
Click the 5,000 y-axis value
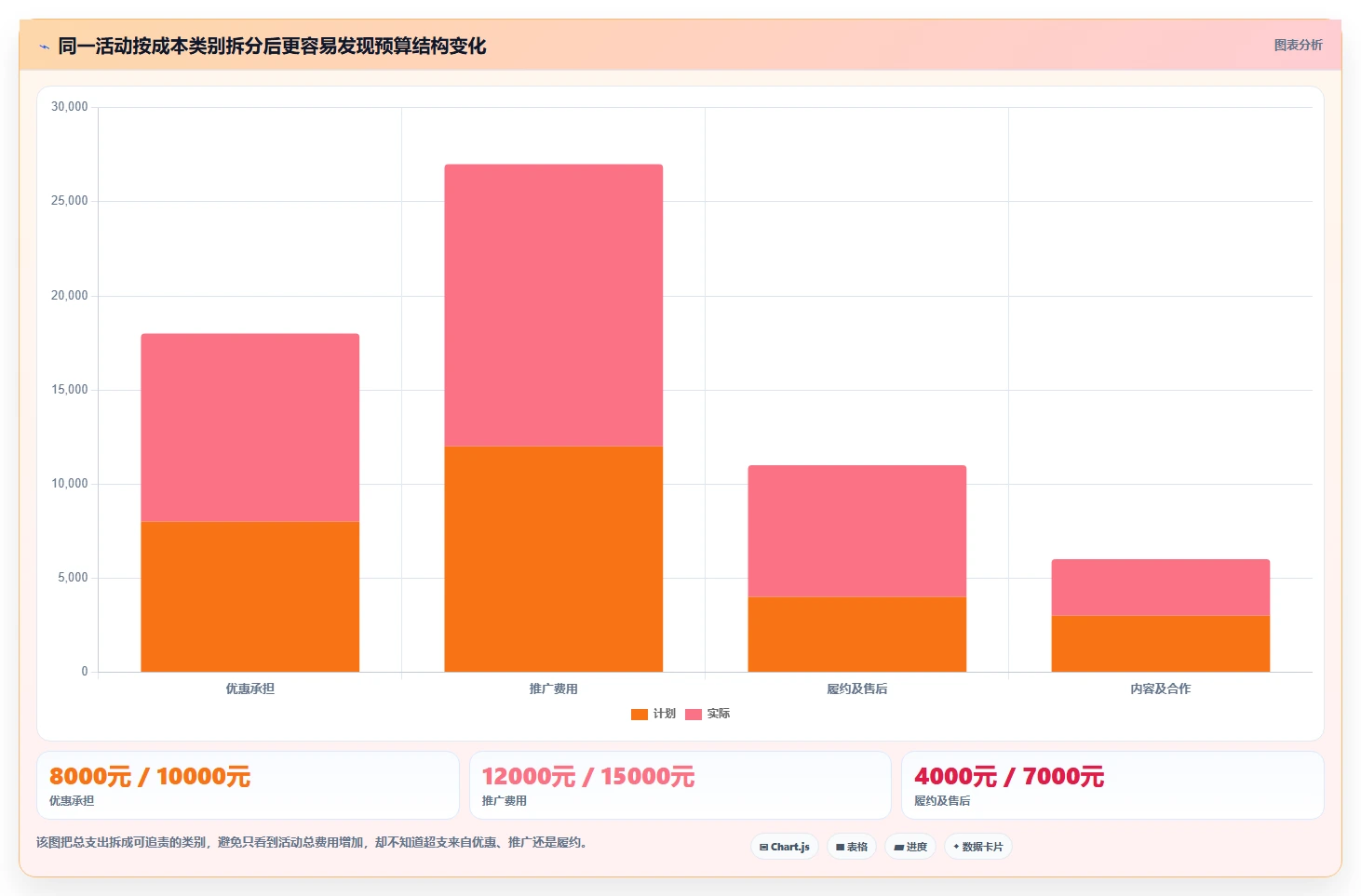pos(73,578)
